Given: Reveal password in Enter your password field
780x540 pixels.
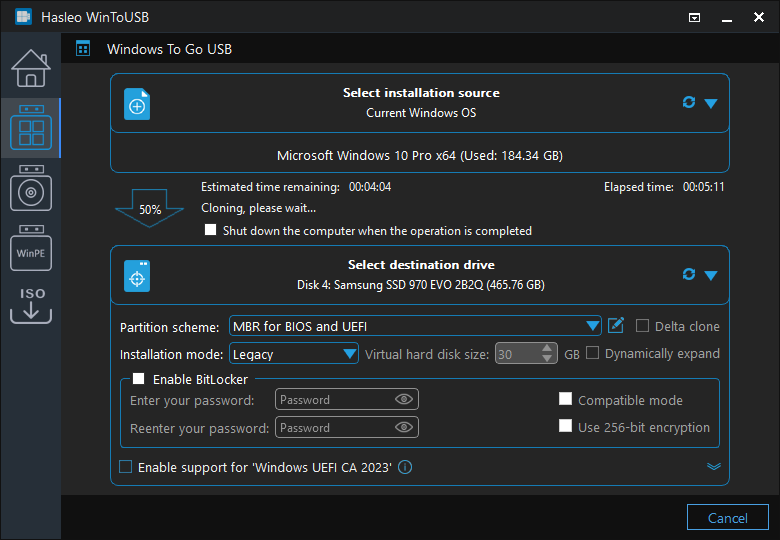Looking at the screenshot, I should tap(404, 399).
